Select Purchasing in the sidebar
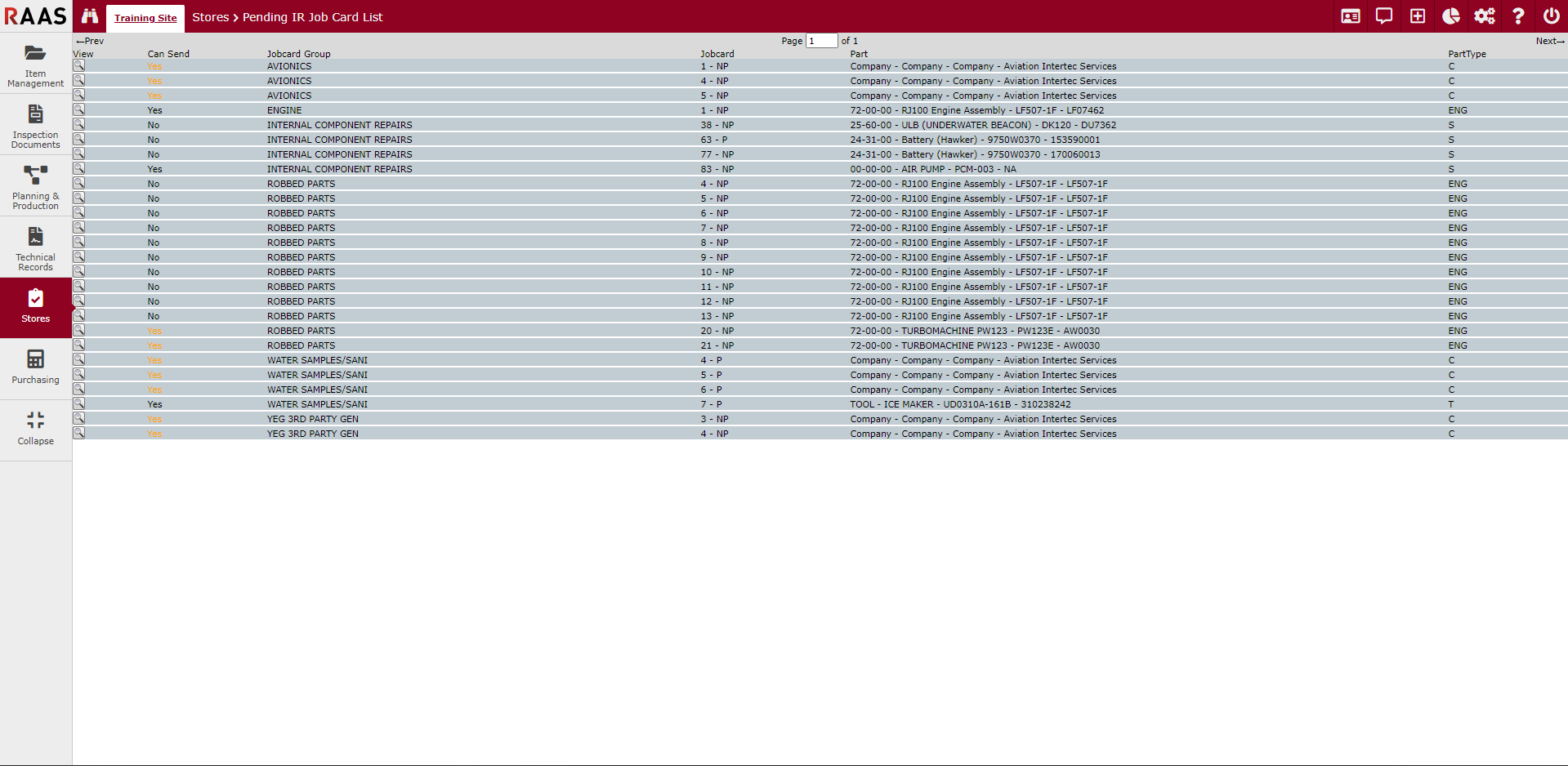 click(x=35, y=367)
